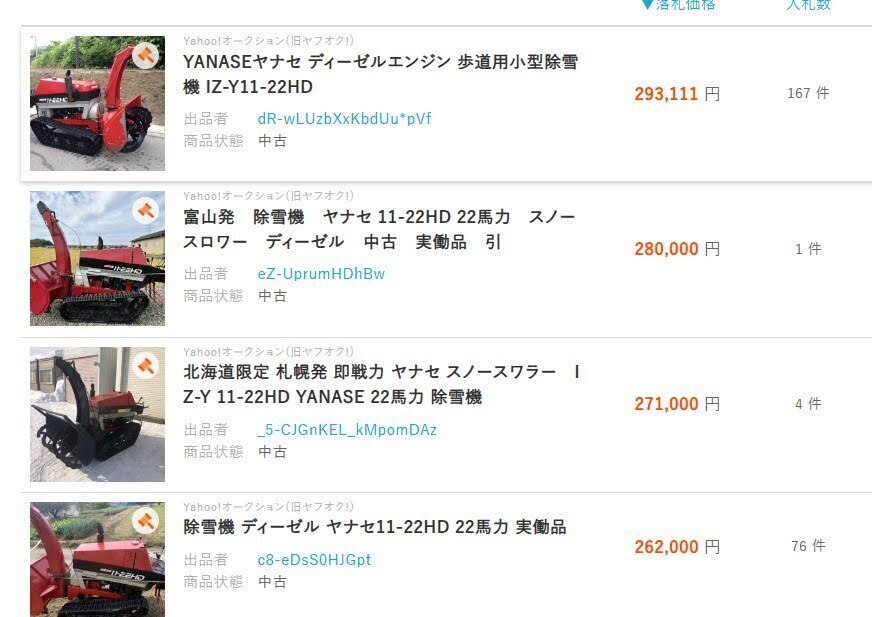Visit seller dR-wLUzbXxKbdUu*pVf profile

click(x=344, y=119)
